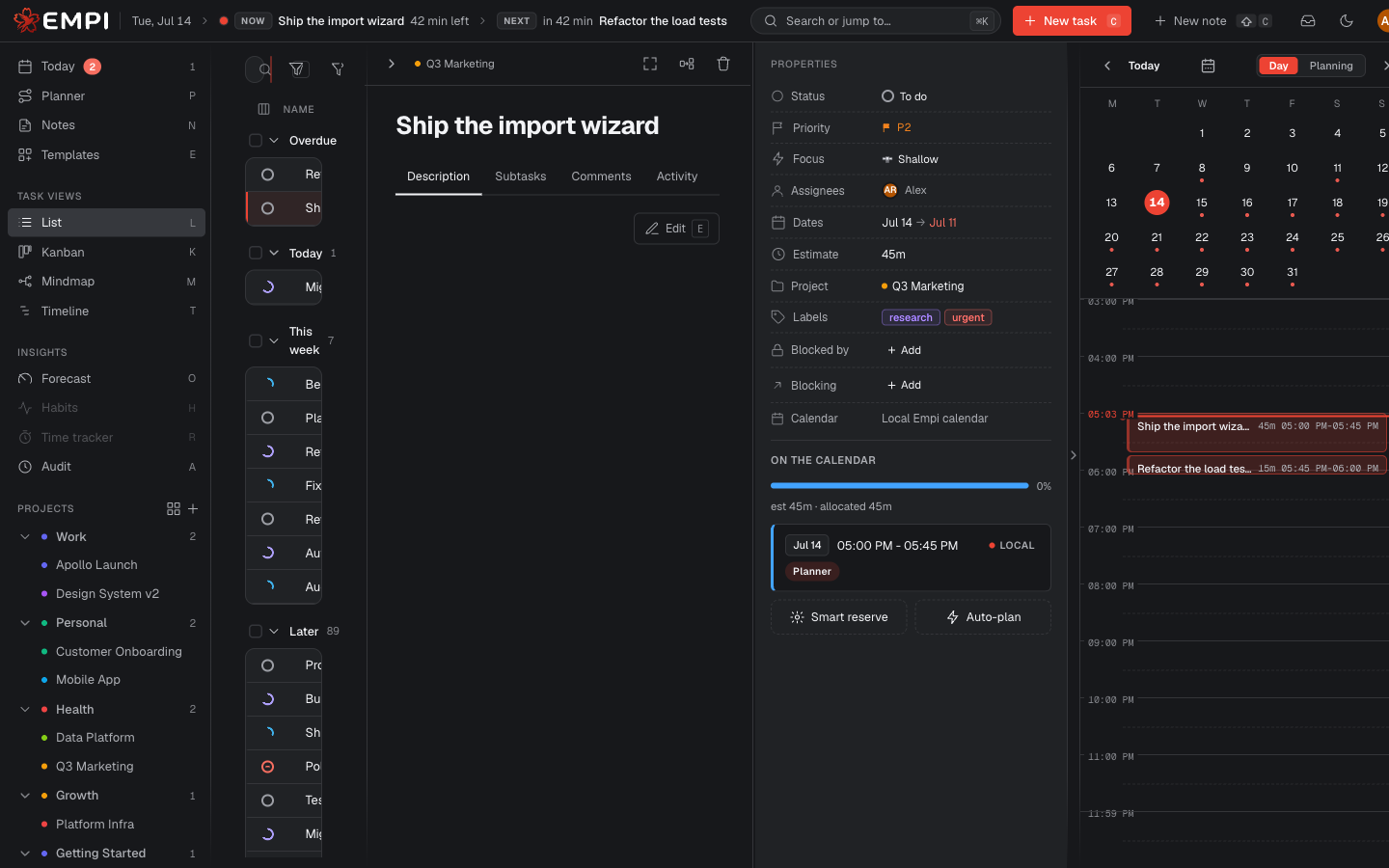
Task: Delete task with trash icon
Action: [723, 64]
